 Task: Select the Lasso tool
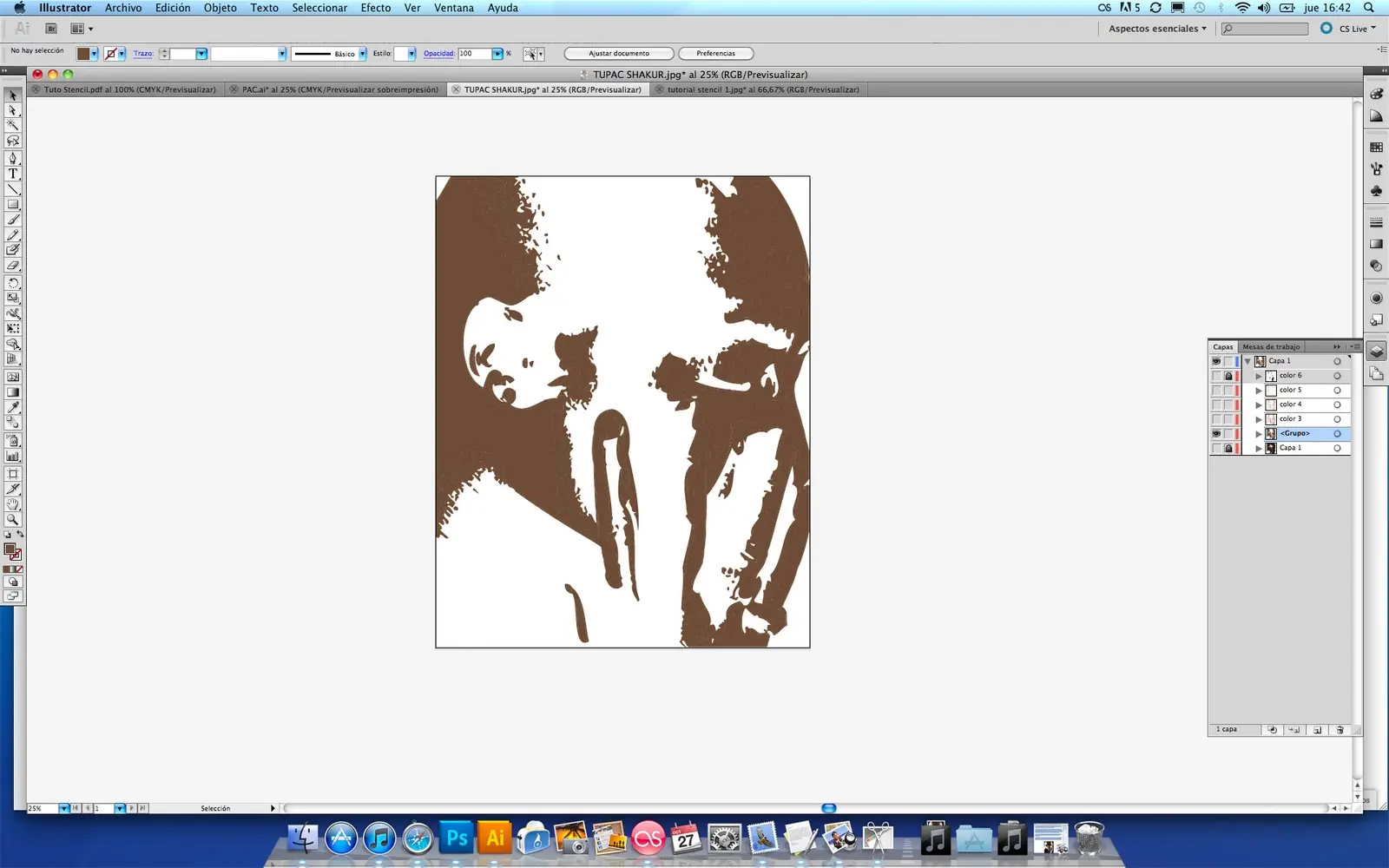[x=13, y=141]
